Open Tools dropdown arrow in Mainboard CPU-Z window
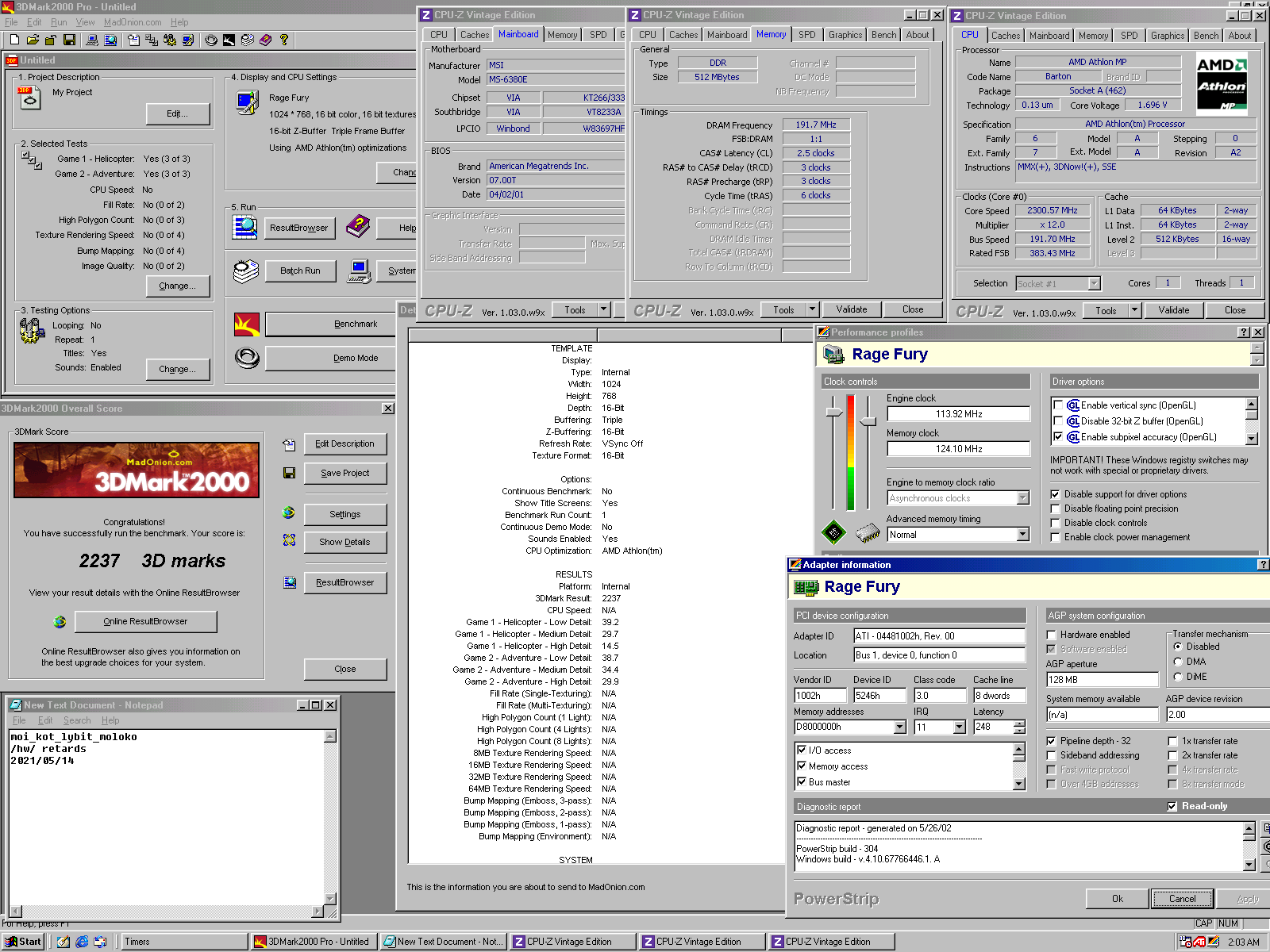Image resolution: width=1270 pixels, height=952 pixels. [x=604, y=309]
